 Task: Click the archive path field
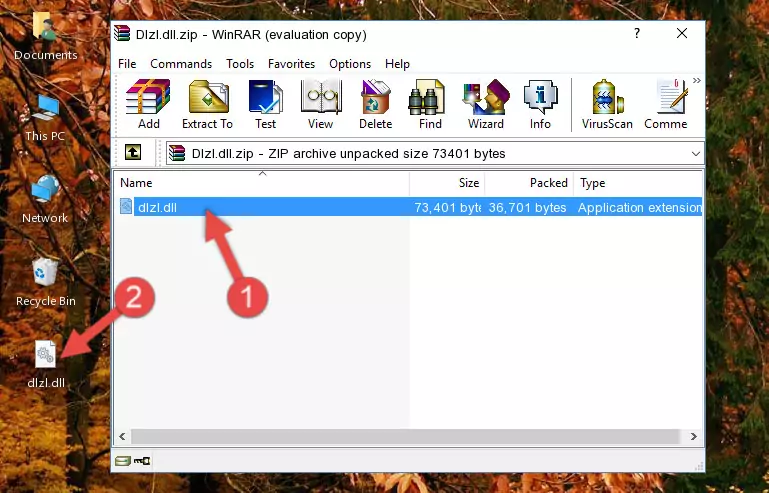[435, 154]
